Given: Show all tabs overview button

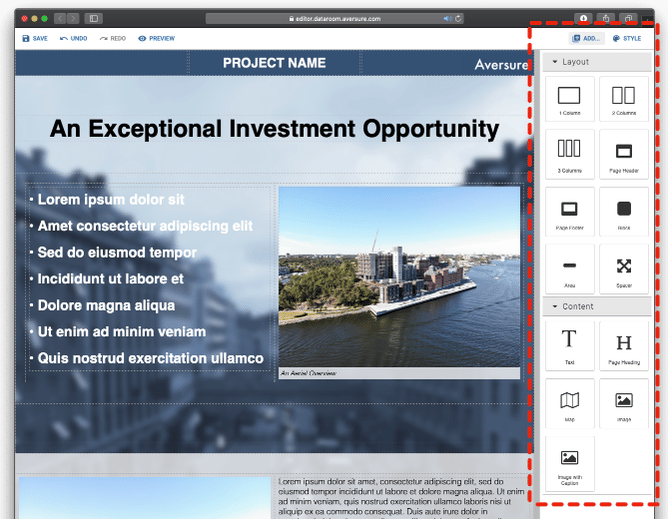Looking at the screenshot, I should click(x=628, y=18).
